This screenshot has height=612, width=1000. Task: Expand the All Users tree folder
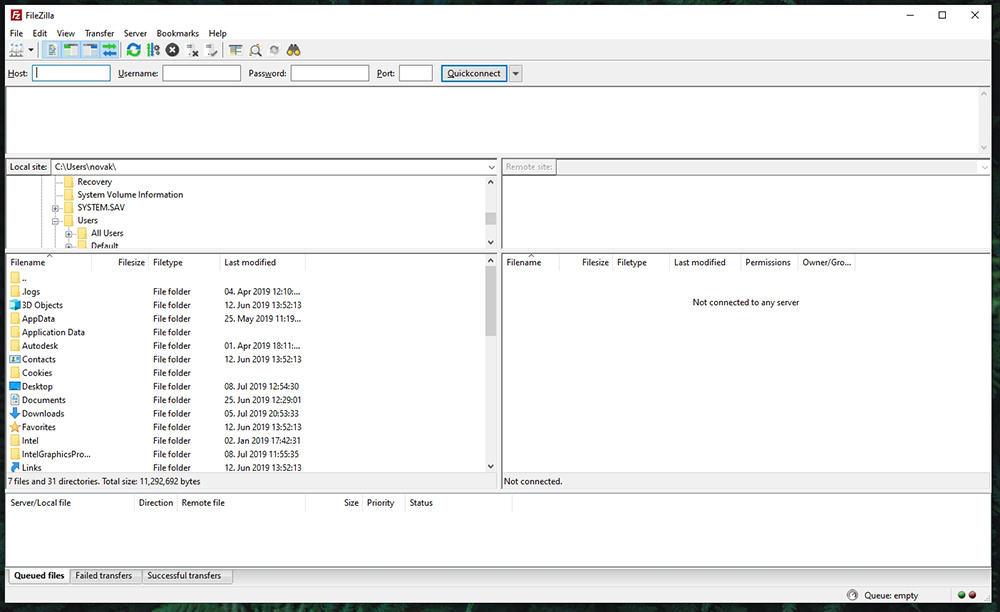coord(69,233)
